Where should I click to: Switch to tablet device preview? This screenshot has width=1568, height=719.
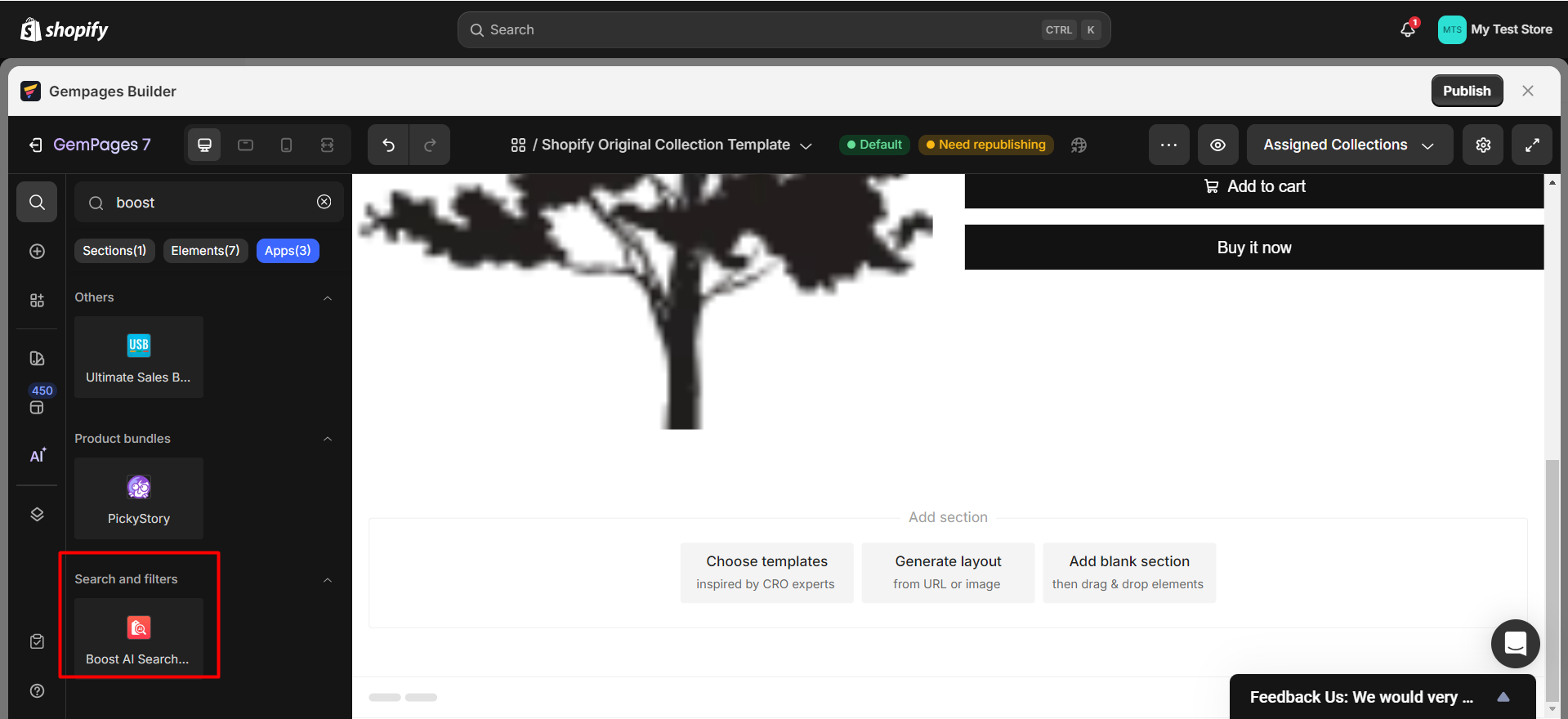click(245, 145)
